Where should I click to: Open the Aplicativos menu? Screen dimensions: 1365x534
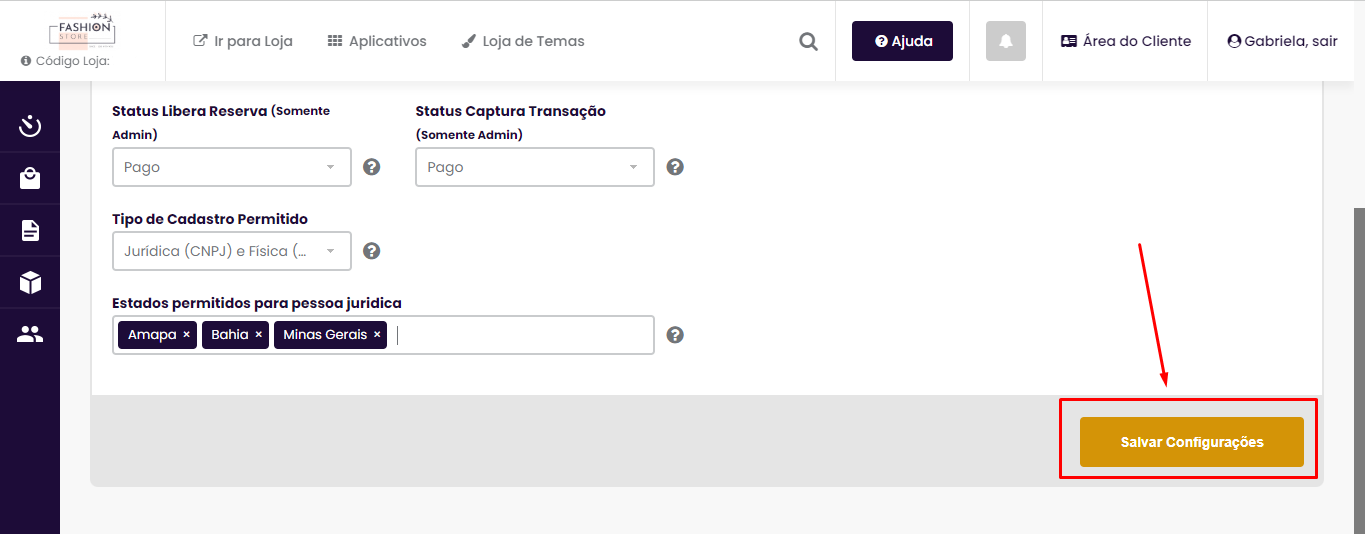coord(377,41)
